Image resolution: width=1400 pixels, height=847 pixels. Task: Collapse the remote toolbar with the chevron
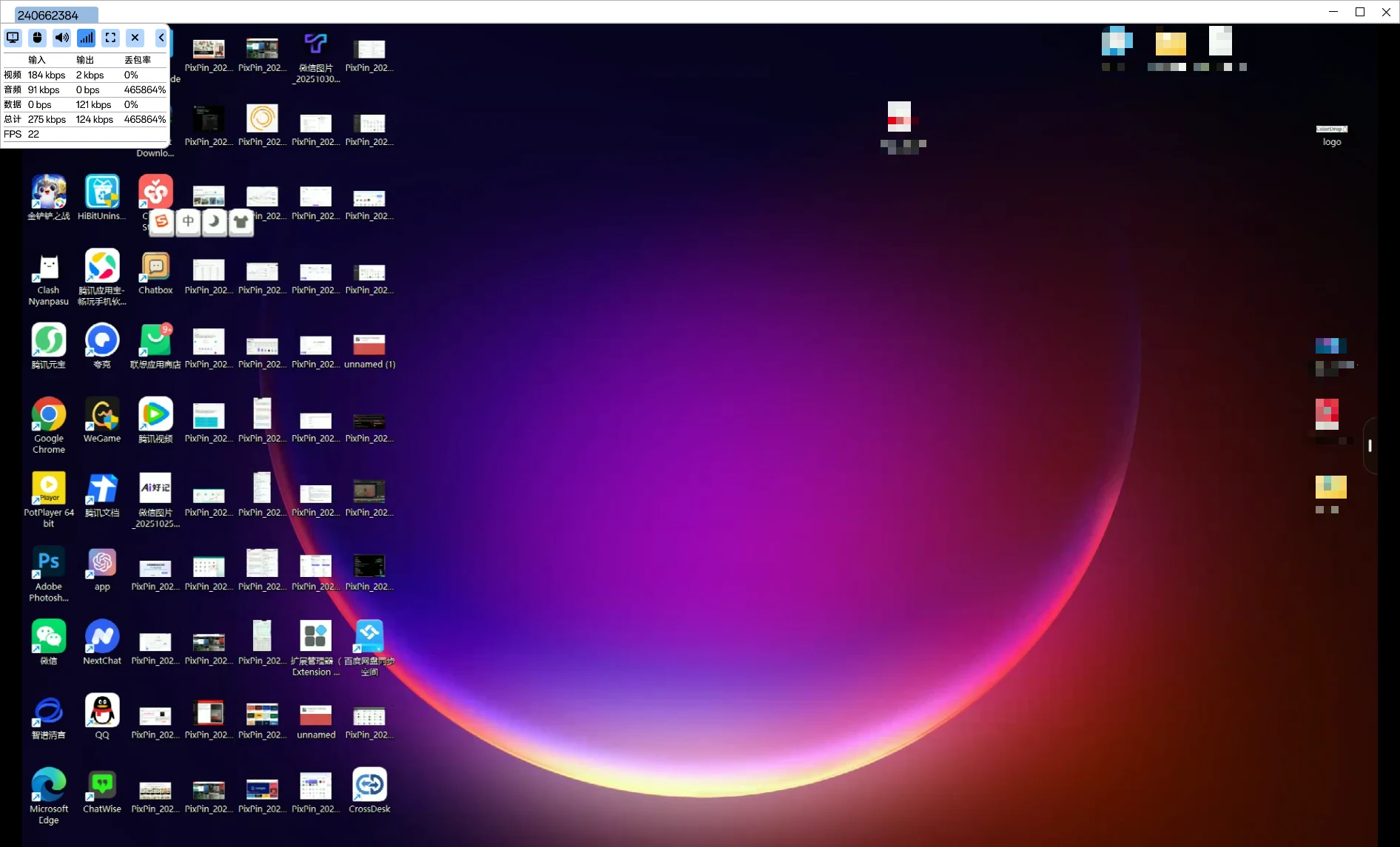pyautogui.click(x=161, y=38)
